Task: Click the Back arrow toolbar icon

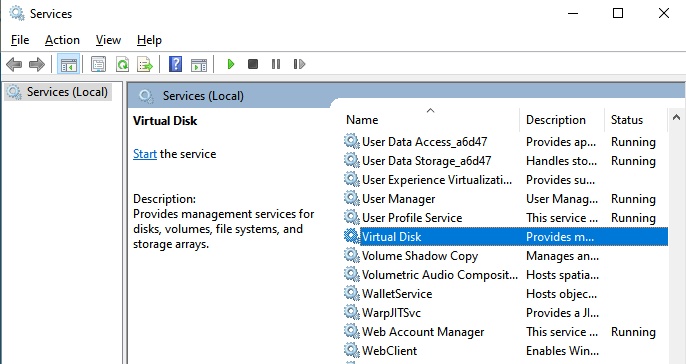Action: tap(14, 65)
